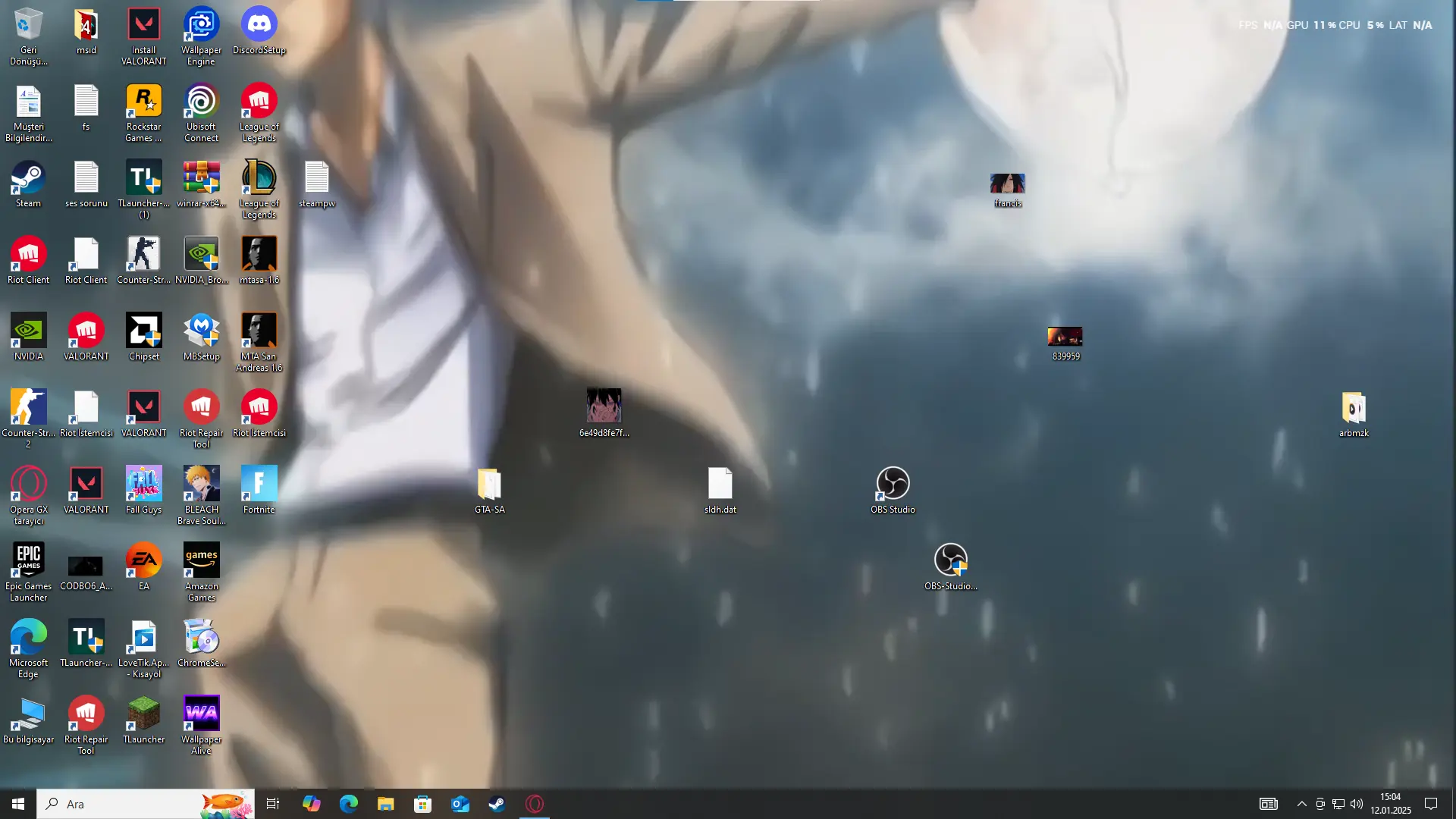1456x819 pixels.
Task: Switch to Opera GX on the taskbar
Action: pyautogui.click(x=535, y=804)
